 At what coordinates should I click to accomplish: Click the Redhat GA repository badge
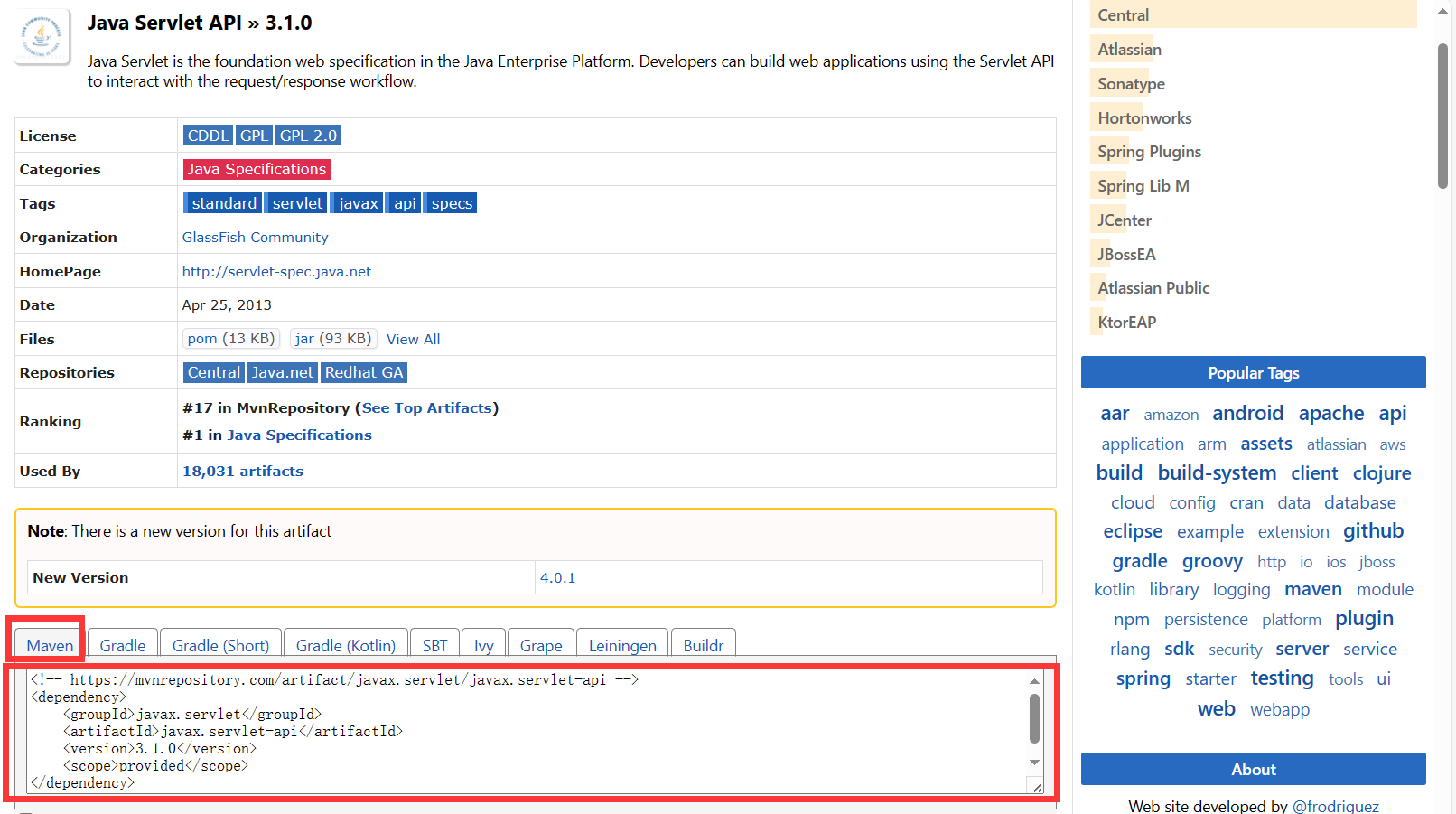click(x=364, y=372)
